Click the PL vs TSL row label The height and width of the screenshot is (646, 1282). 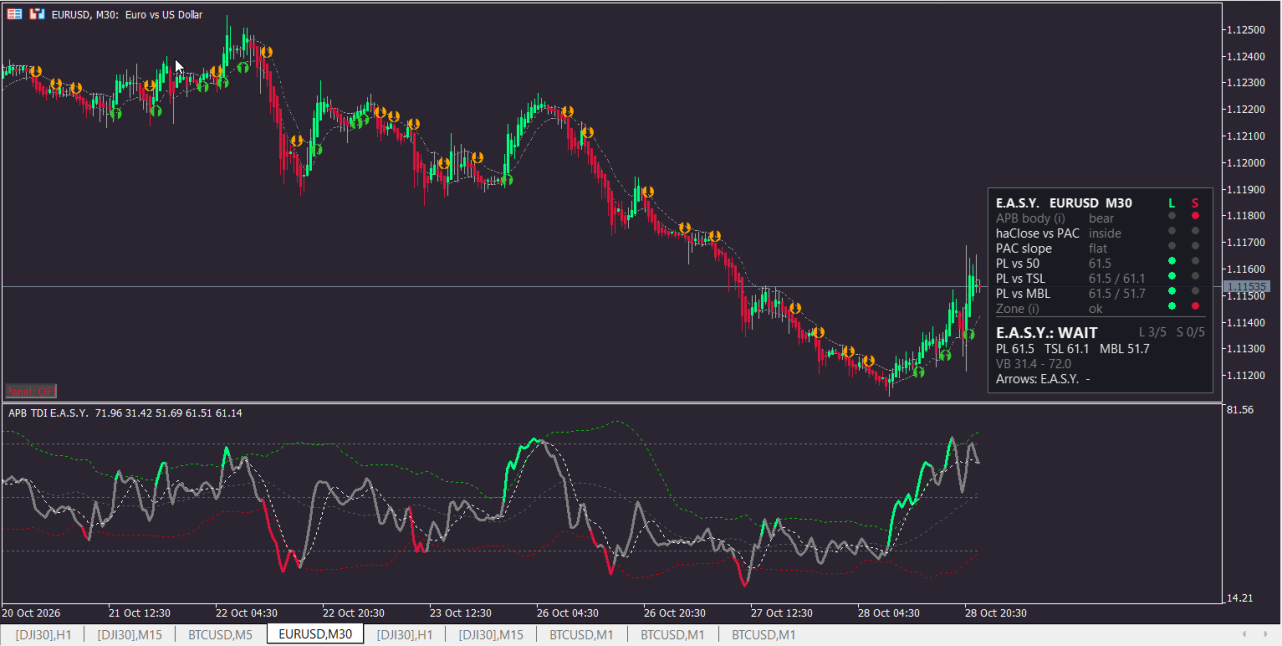(1021, 278)
